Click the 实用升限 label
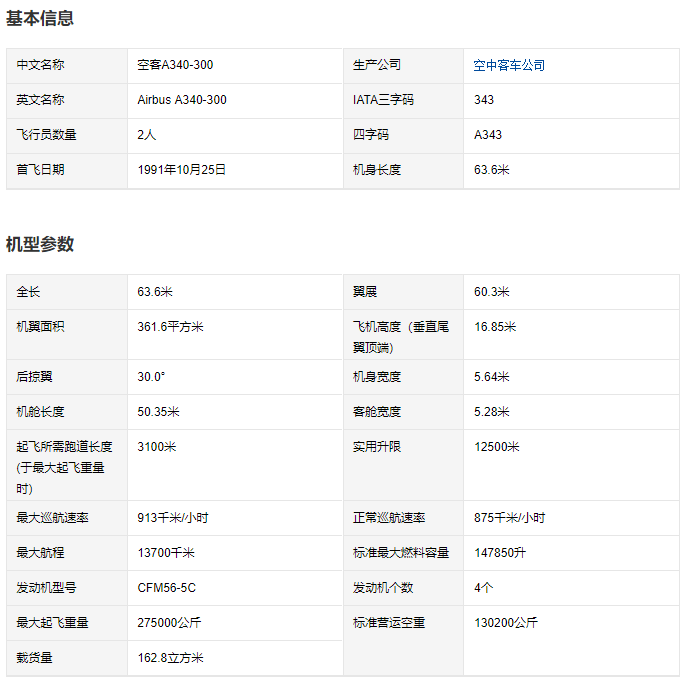Screen dimensions: 686x679 click(x=377, y=447)
